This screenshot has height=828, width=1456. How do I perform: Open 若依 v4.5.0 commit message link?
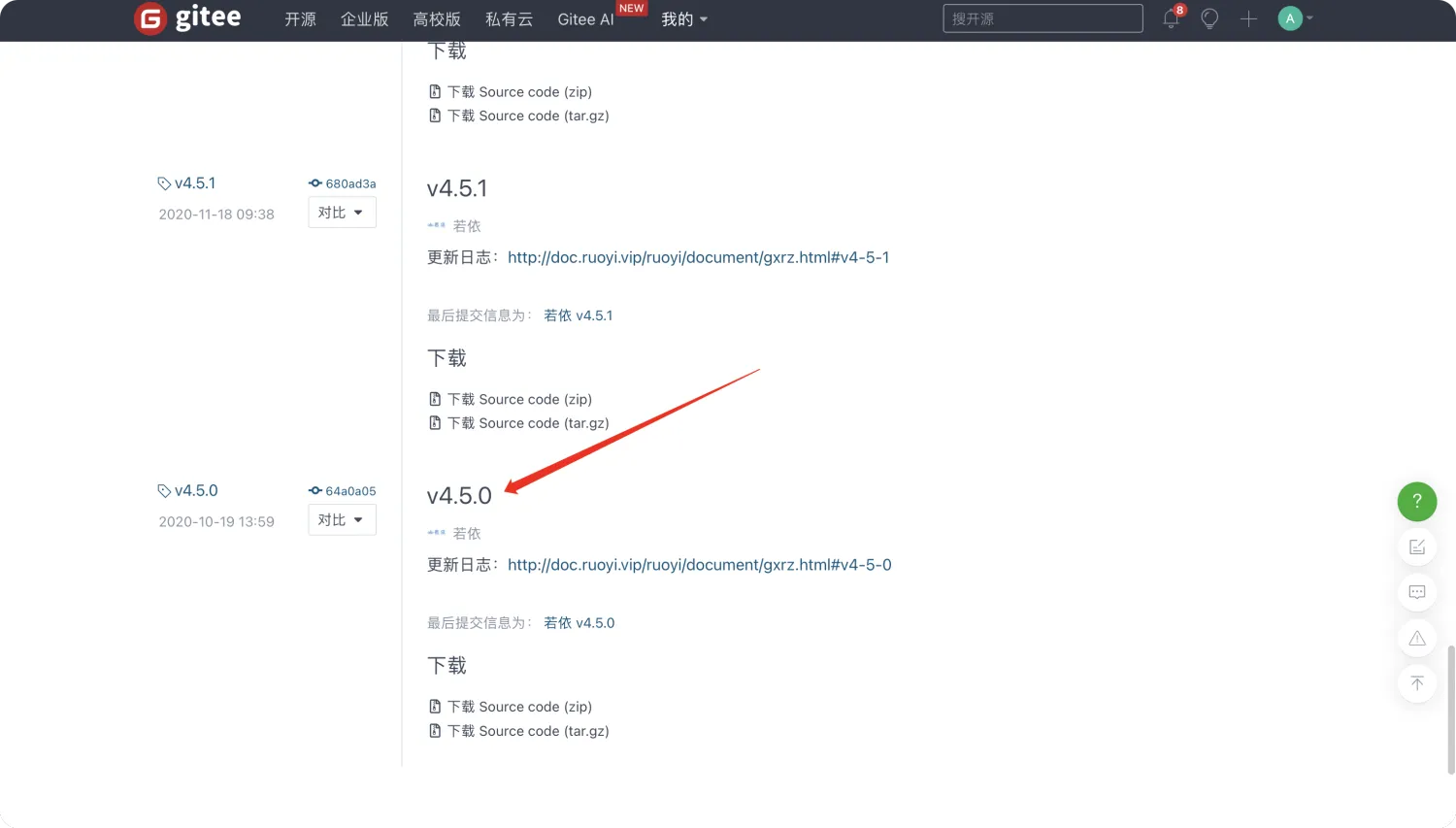point(579,623)
